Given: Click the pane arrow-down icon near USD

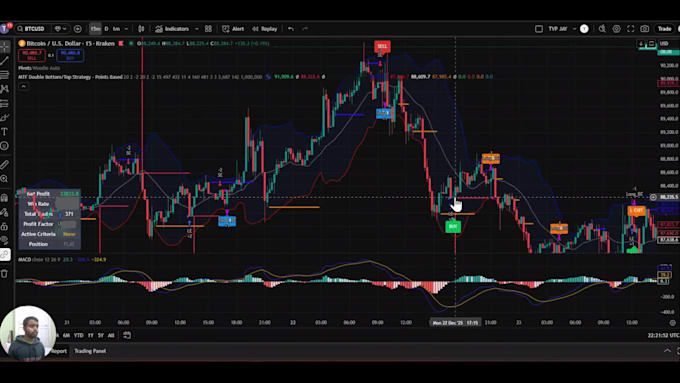Looking at the screenshot, I should pos(641,44).
